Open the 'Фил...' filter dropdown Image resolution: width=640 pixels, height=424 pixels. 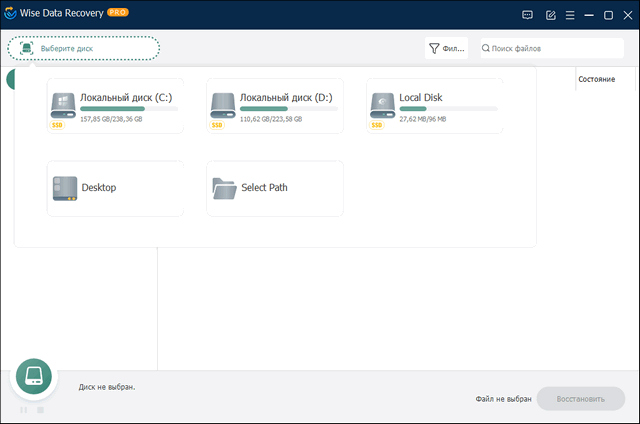[447, 48]
